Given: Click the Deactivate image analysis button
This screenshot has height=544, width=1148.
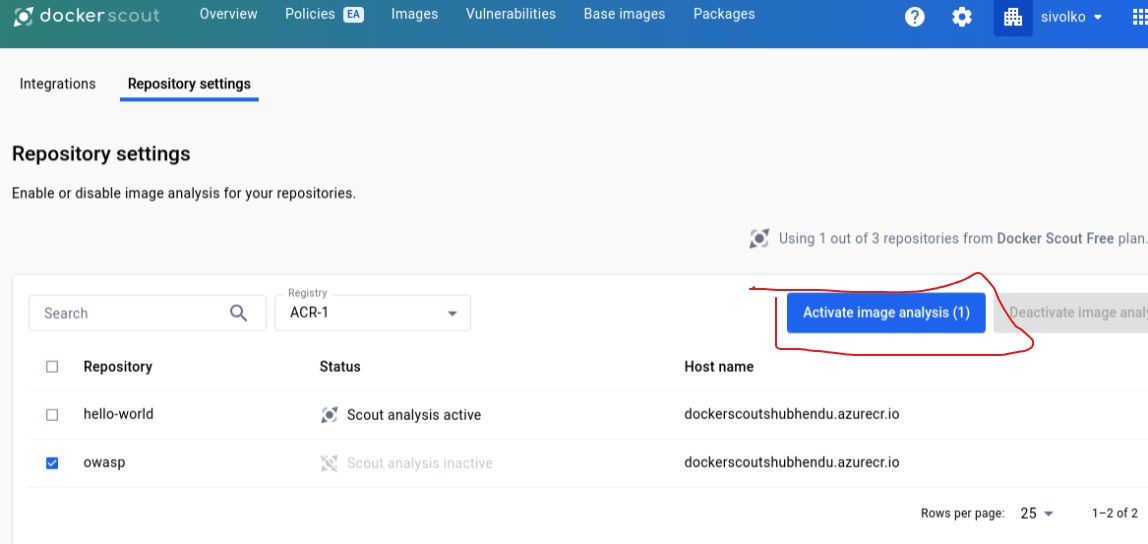Looking at the screenshot, I should click(x=1071, y=313).
